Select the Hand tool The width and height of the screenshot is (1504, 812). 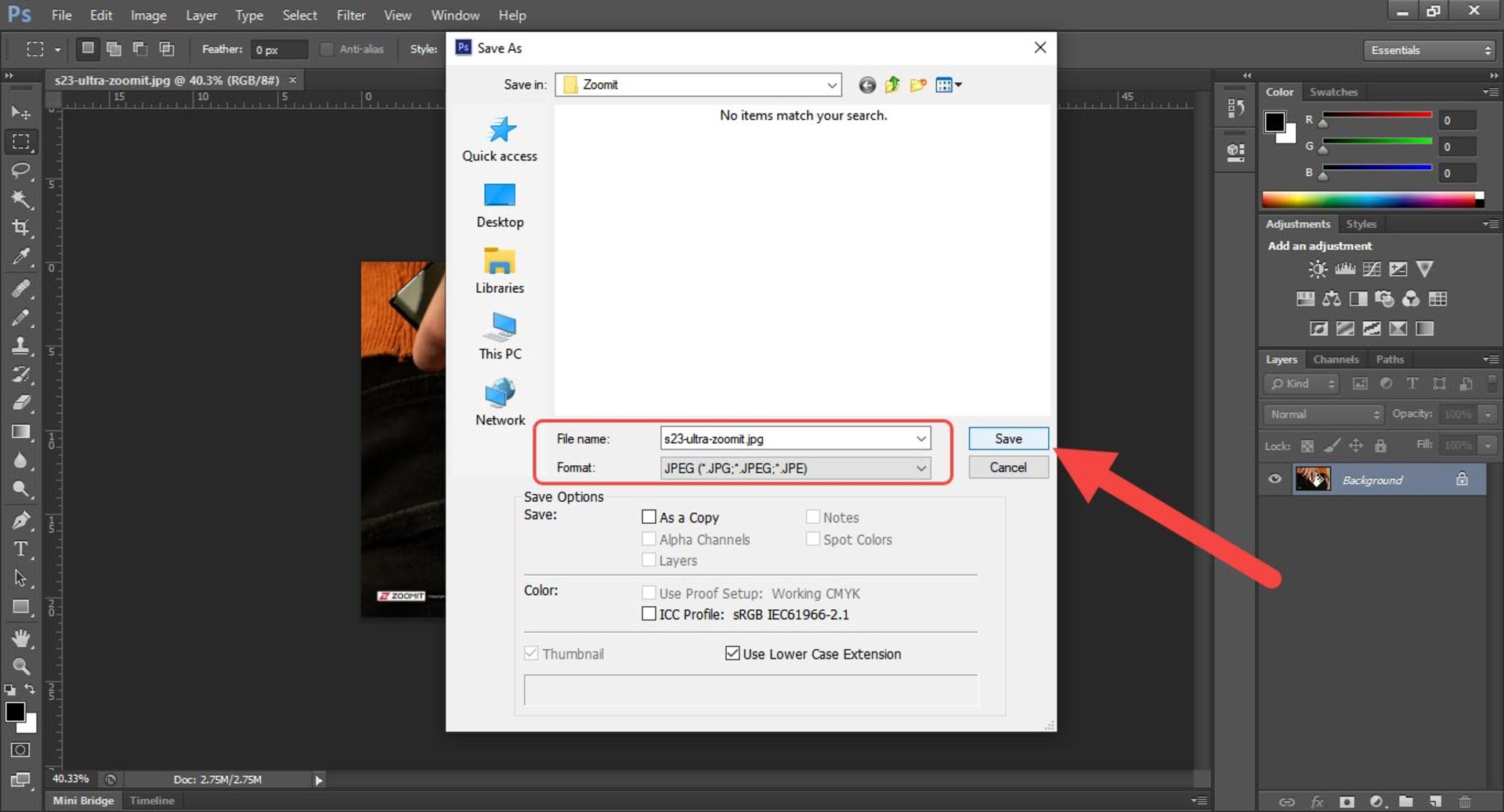(21, 638)
